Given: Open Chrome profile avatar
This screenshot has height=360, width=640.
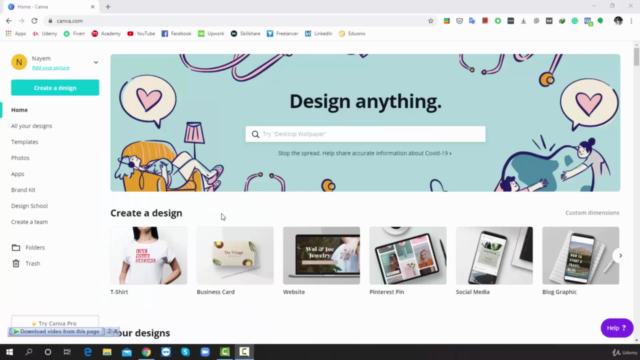Looking at the screenshot, I should coord(618,21).
